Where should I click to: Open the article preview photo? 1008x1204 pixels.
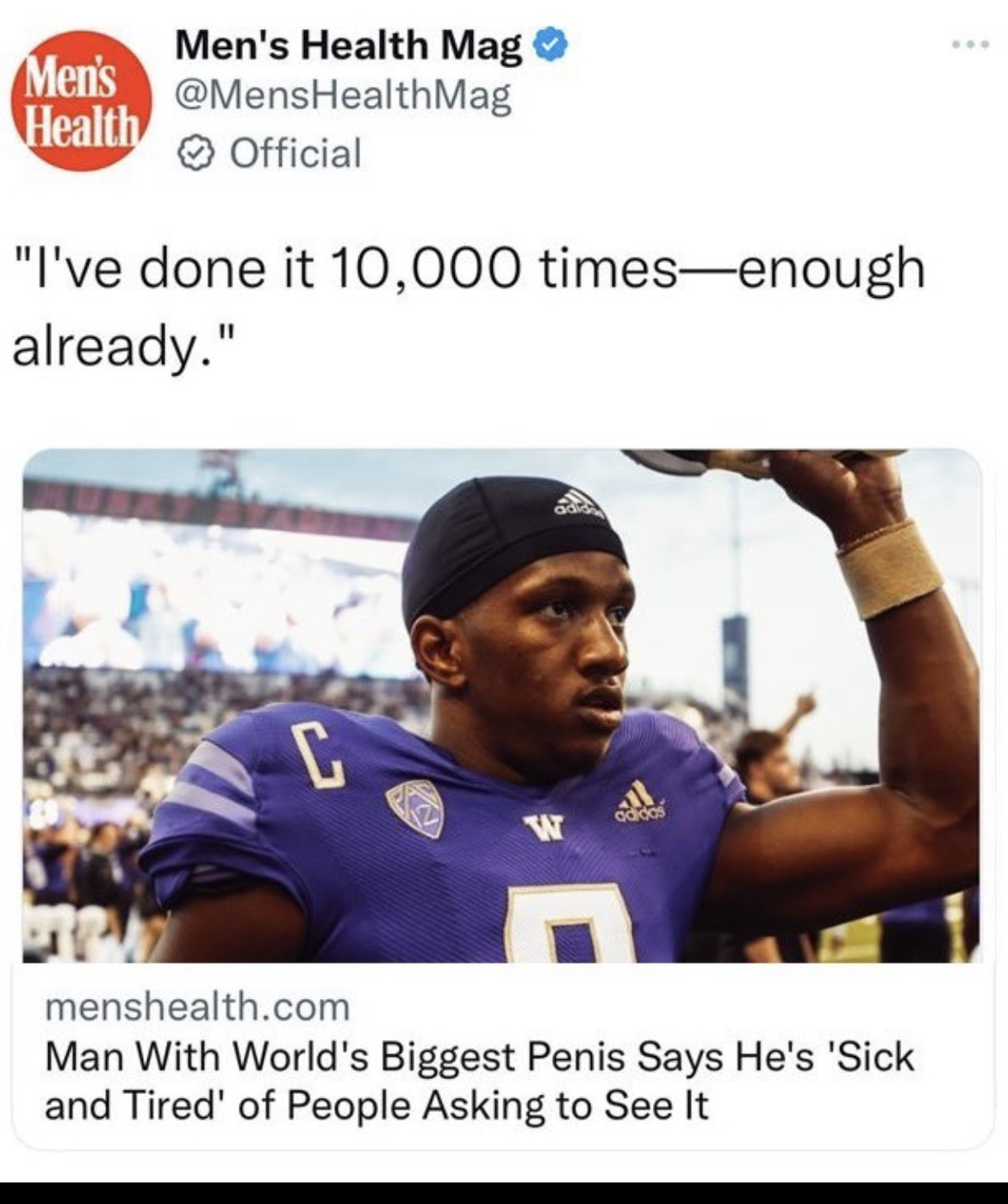point(501,705)
